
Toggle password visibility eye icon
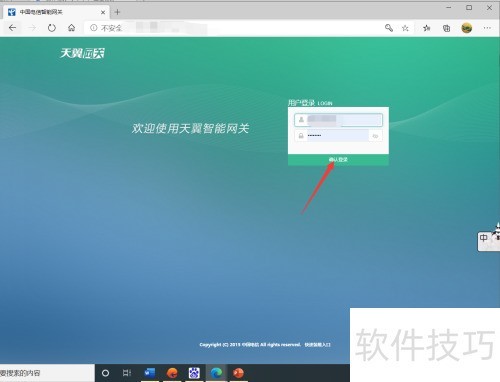click(375, 136)
